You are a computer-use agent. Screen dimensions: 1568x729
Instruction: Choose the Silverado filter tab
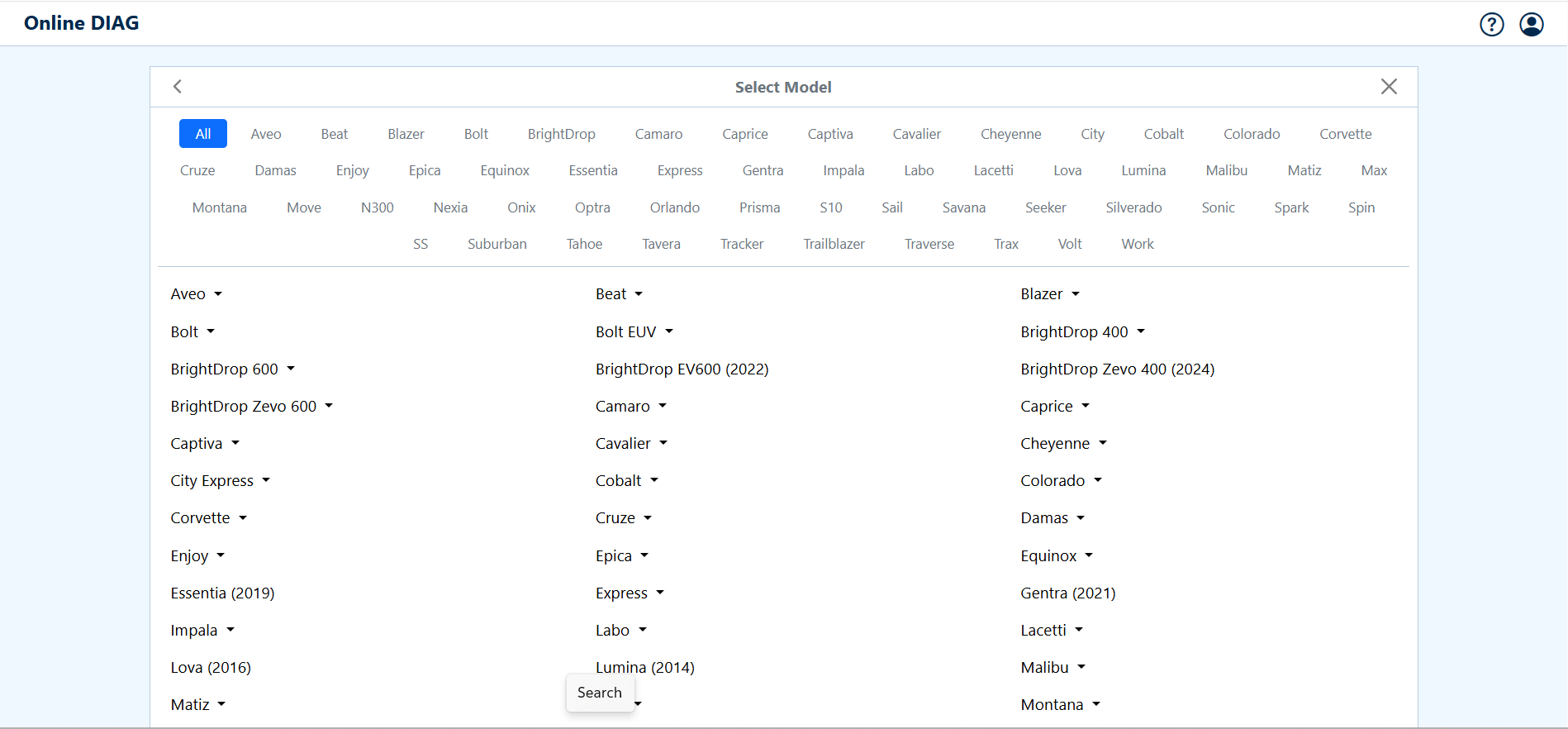pyautogui.click(x=1133, y=207)
